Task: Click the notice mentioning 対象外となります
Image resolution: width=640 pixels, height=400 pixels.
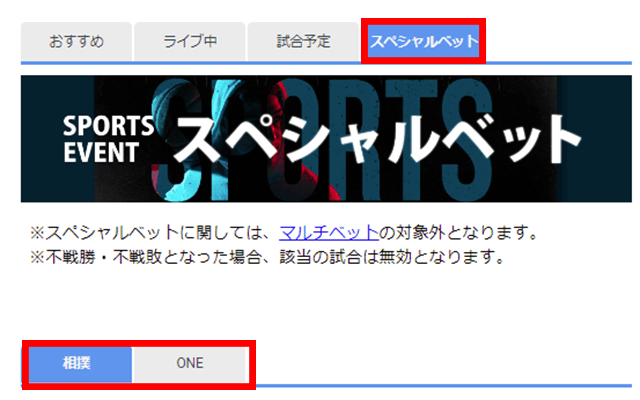Action: coord(284,233)
